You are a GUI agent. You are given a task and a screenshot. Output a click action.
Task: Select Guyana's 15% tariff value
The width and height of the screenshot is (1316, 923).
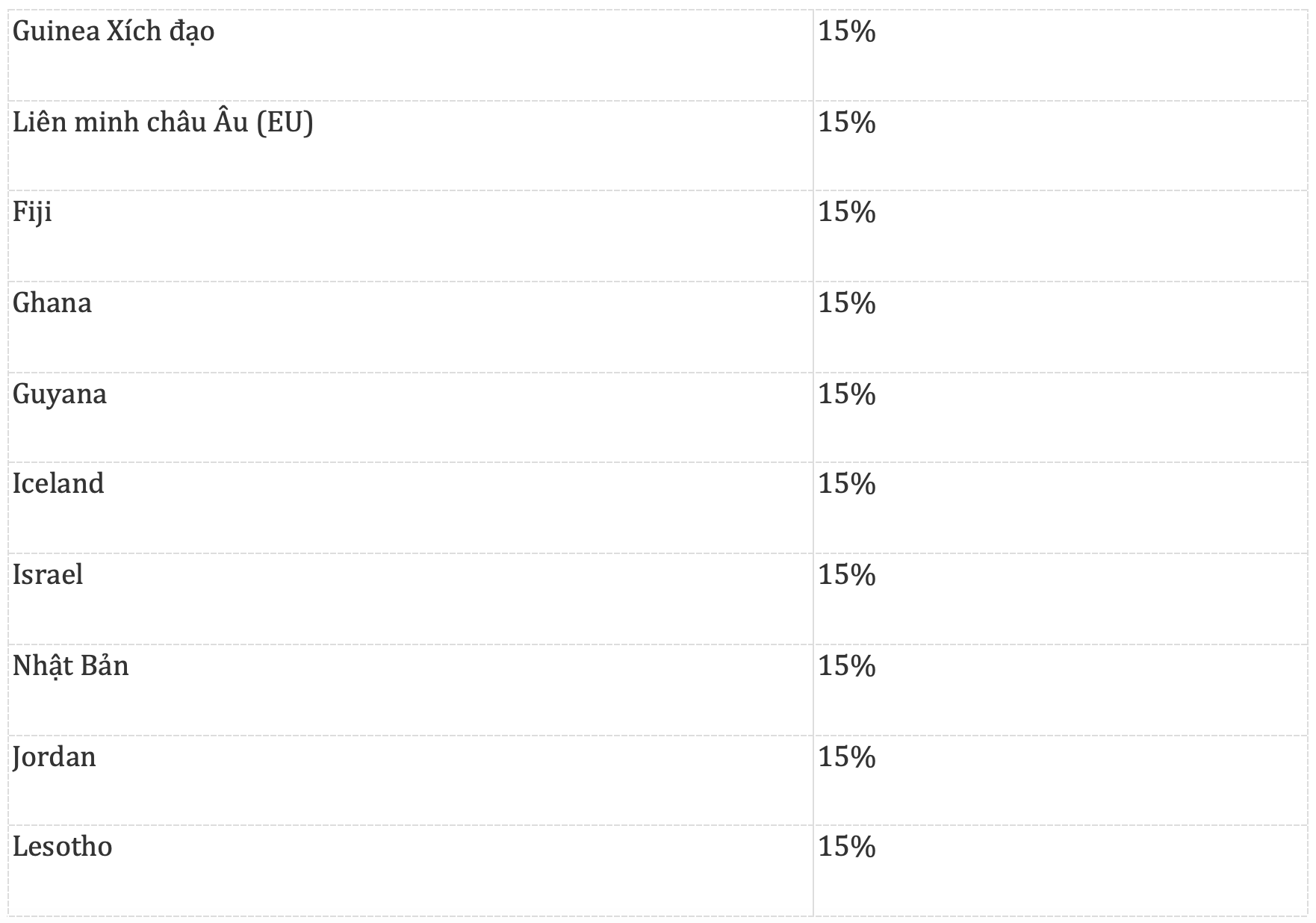pyautogui.click(x=847, y=394)
